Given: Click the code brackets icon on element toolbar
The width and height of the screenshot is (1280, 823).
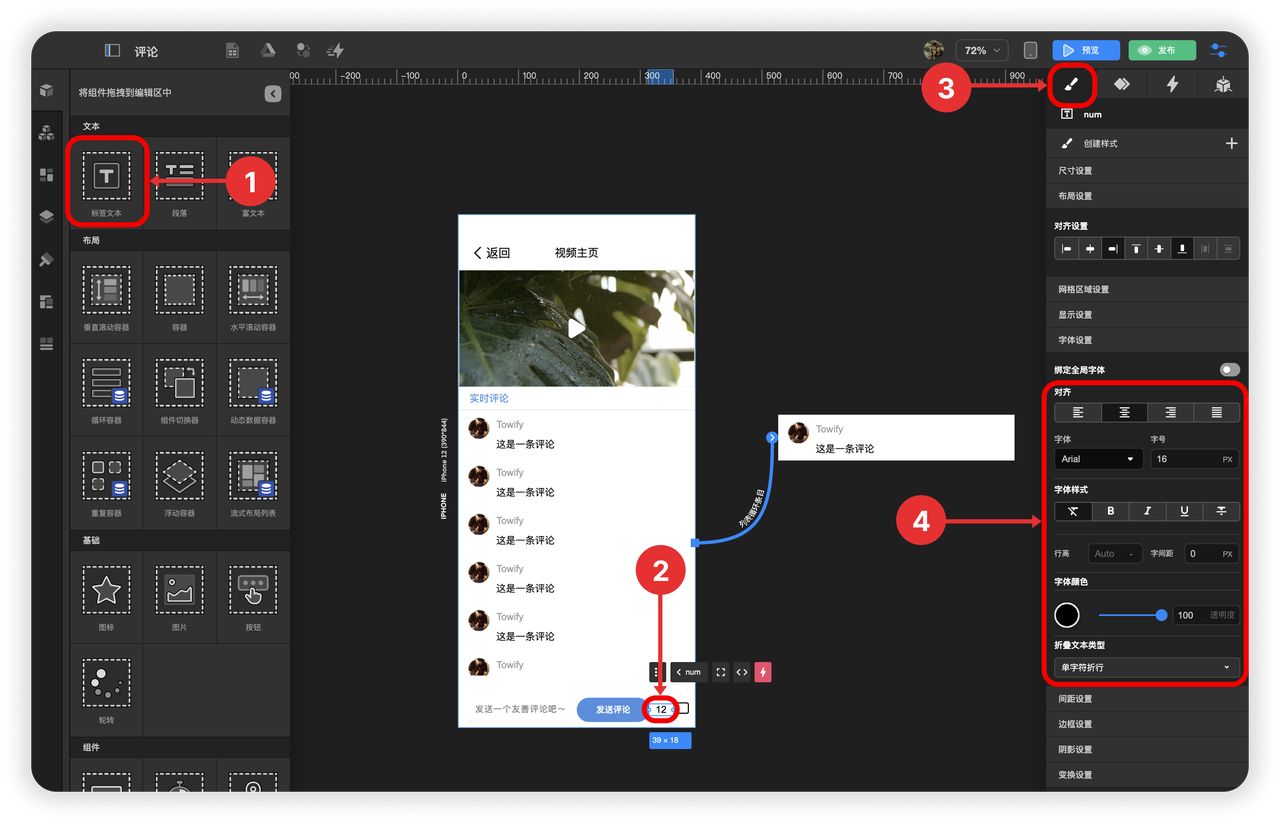Looking at the screenshot, I should click(x=742, y=672).
